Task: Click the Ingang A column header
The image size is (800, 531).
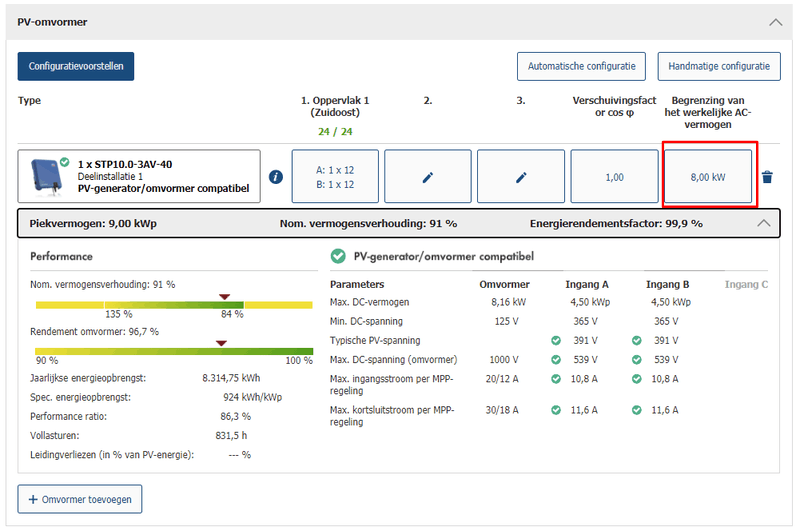Action: [585, 285]
